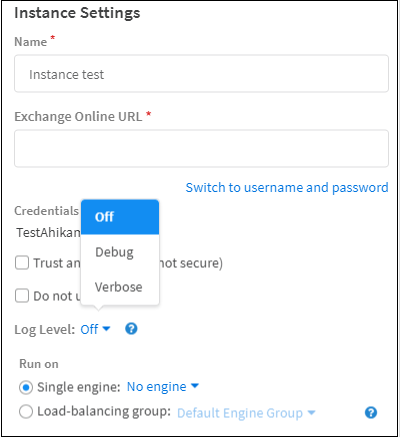Toggle the Trust any certificate checkbox

[22, 263]
